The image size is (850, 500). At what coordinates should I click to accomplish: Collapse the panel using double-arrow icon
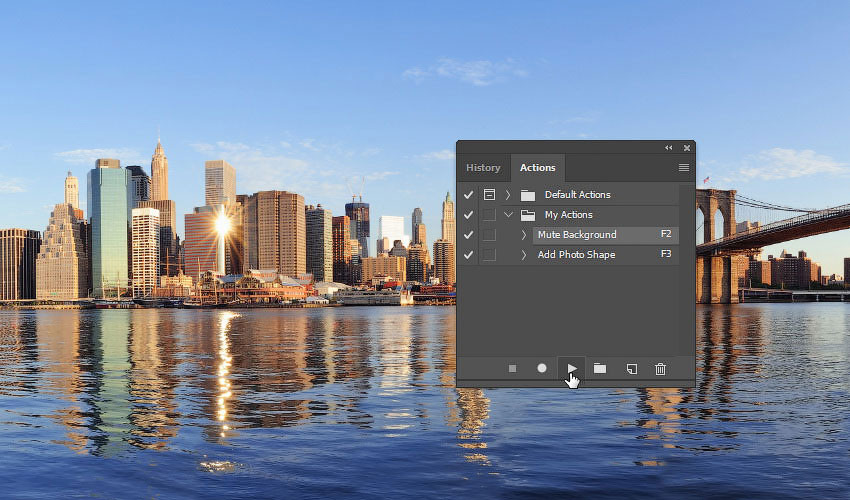668,148
